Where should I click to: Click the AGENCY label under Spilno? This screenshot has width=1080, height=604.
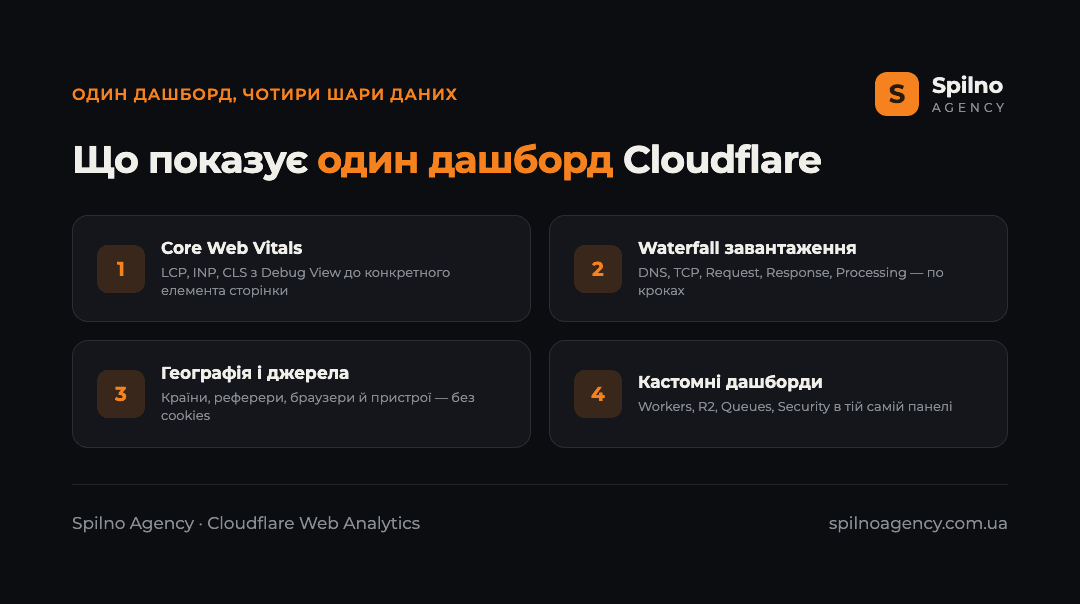click(968, 107)
